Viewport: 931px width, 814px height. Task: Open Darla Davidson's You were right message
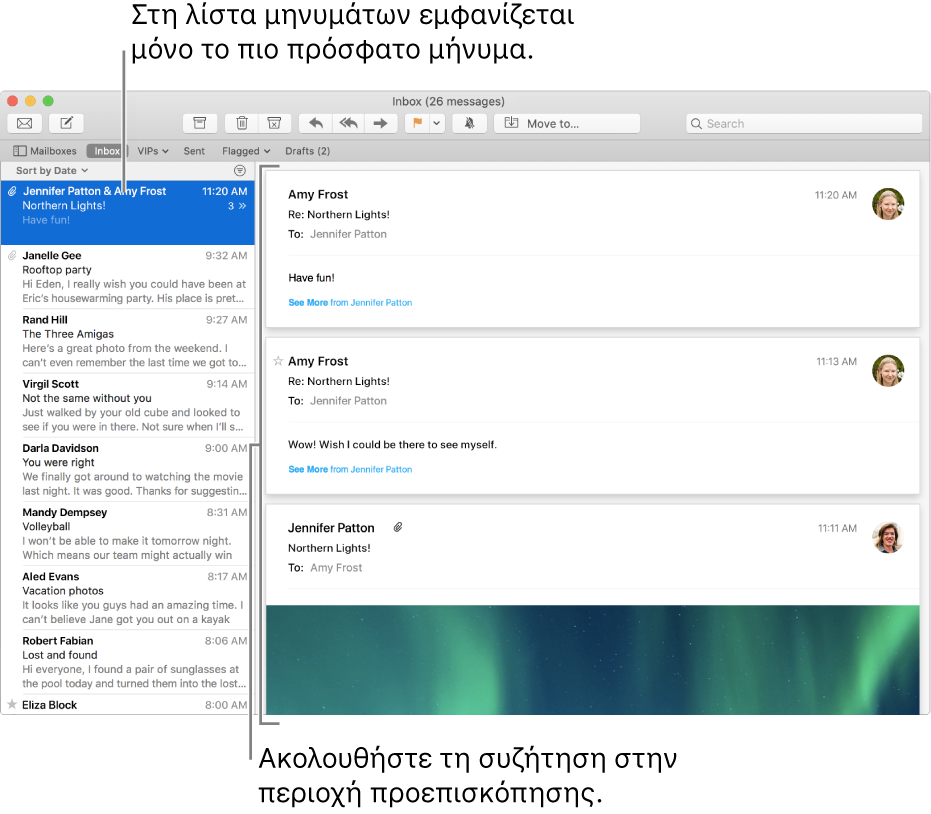(x=128, y=469)
